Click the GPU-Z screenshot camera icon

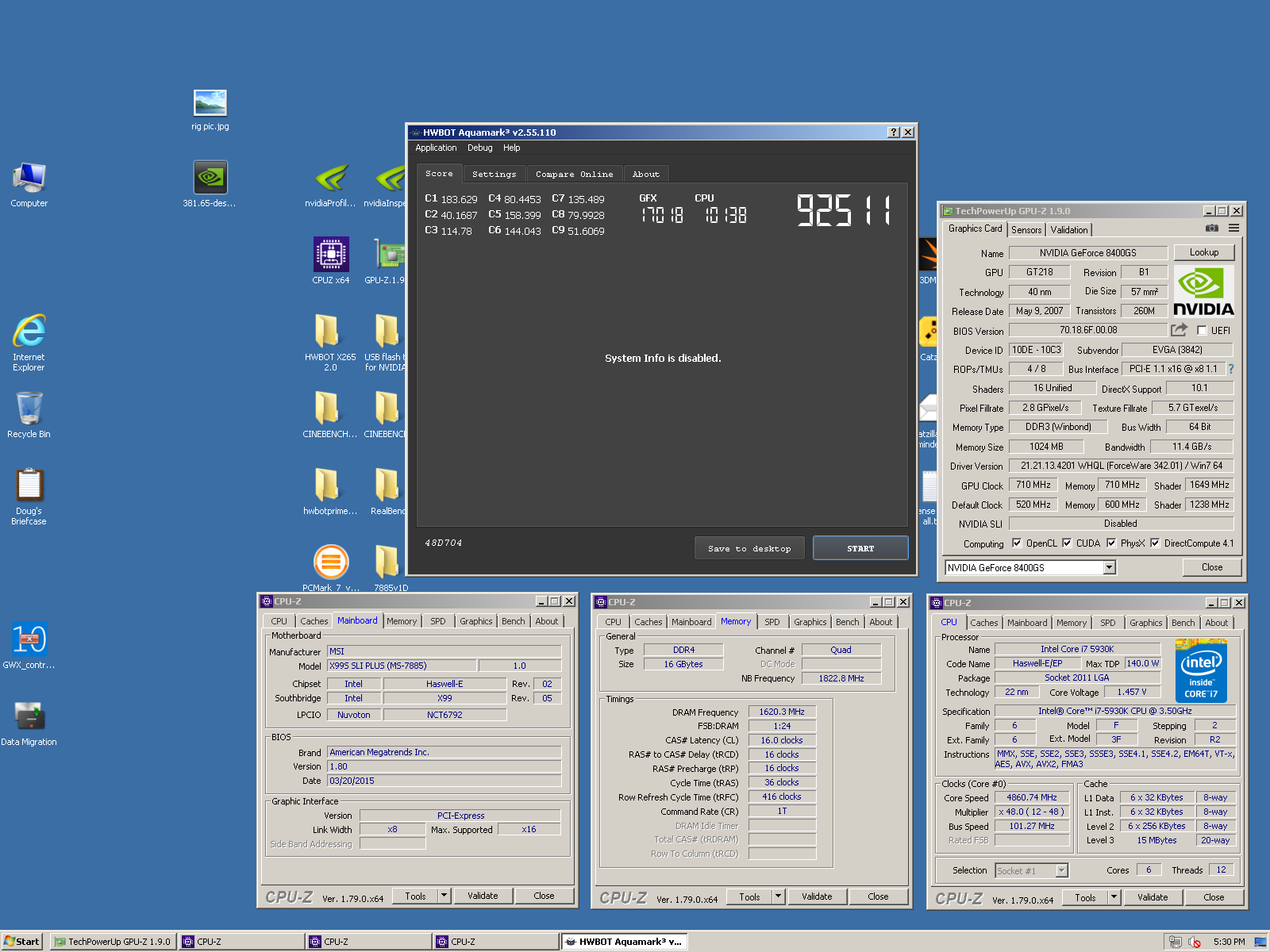pos(1212,228)
